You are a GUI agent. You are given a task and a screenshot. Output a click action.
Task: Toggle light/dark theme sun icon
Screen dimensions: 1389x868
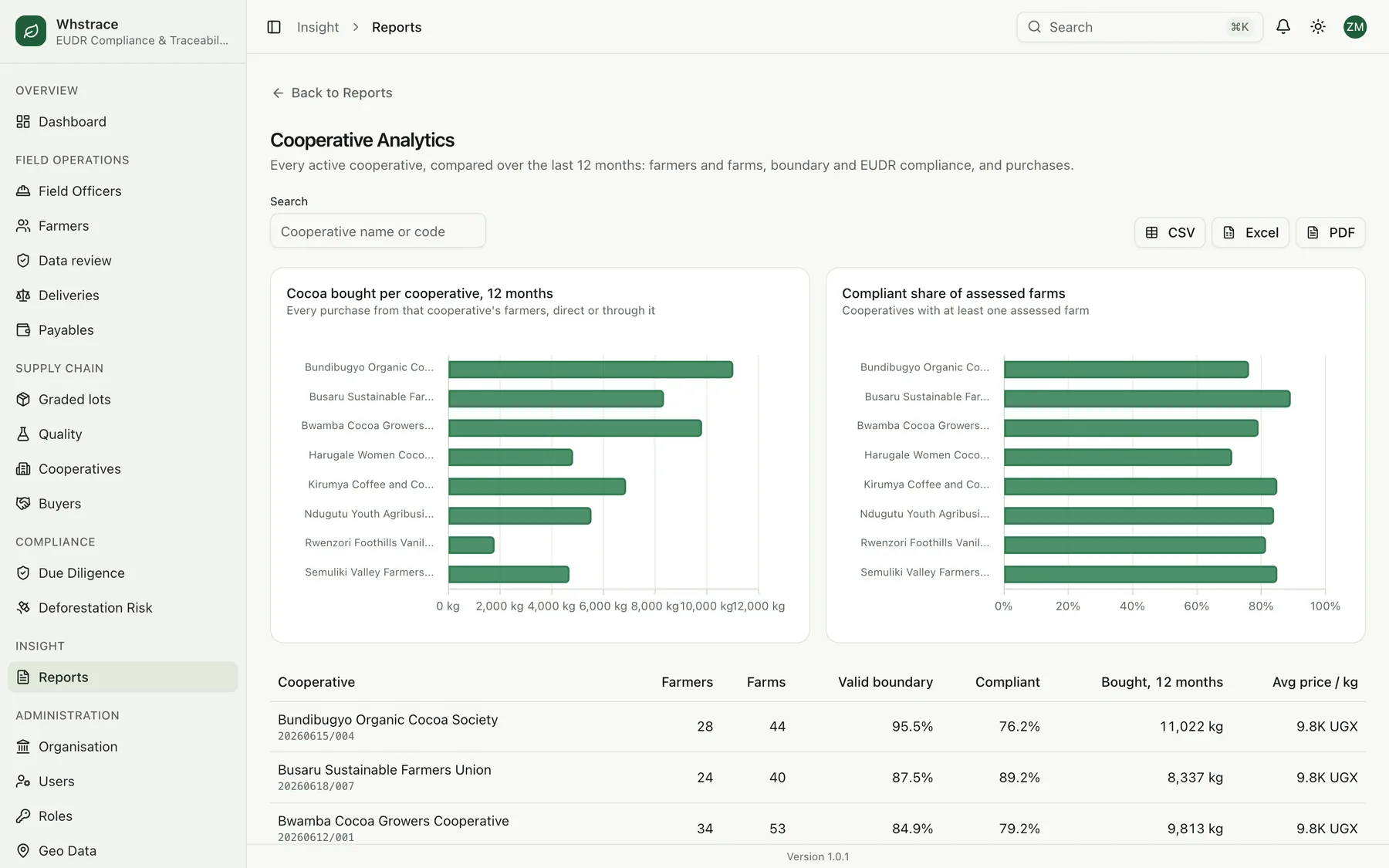coord(1318,27)
